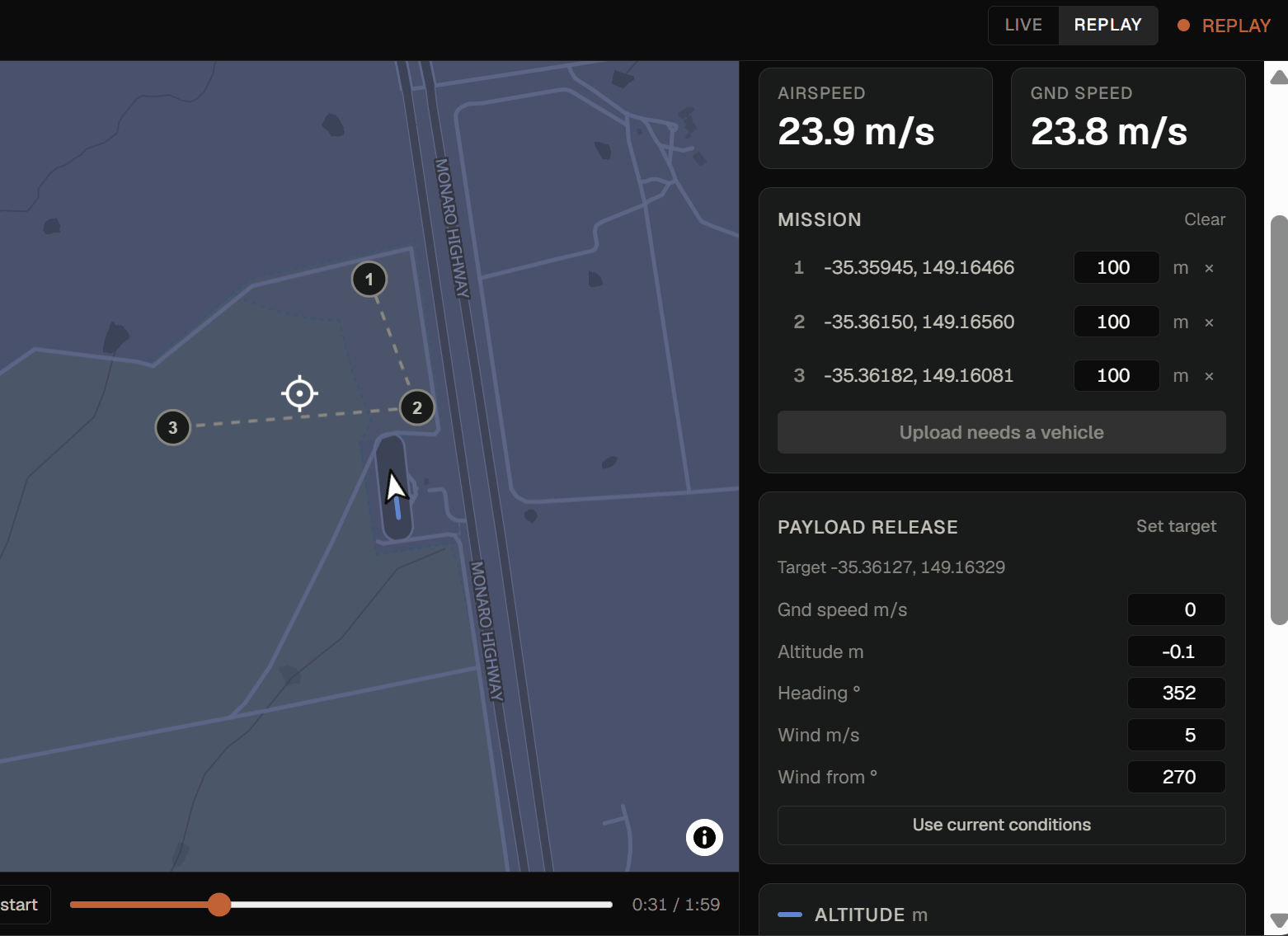Screen dimensions: 1288x936
Task: Select waypoint 3 marker on map
Action: click(x=173, y=428)
